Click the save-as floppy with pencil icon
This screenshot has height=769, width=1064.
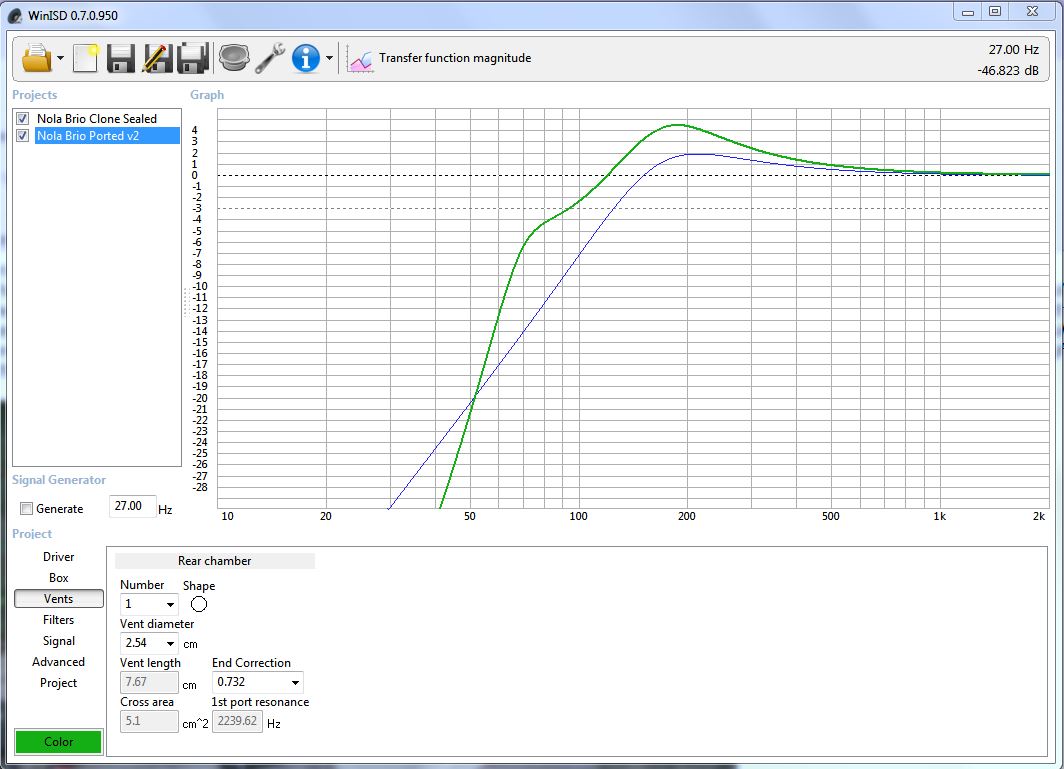coord(157,58)
